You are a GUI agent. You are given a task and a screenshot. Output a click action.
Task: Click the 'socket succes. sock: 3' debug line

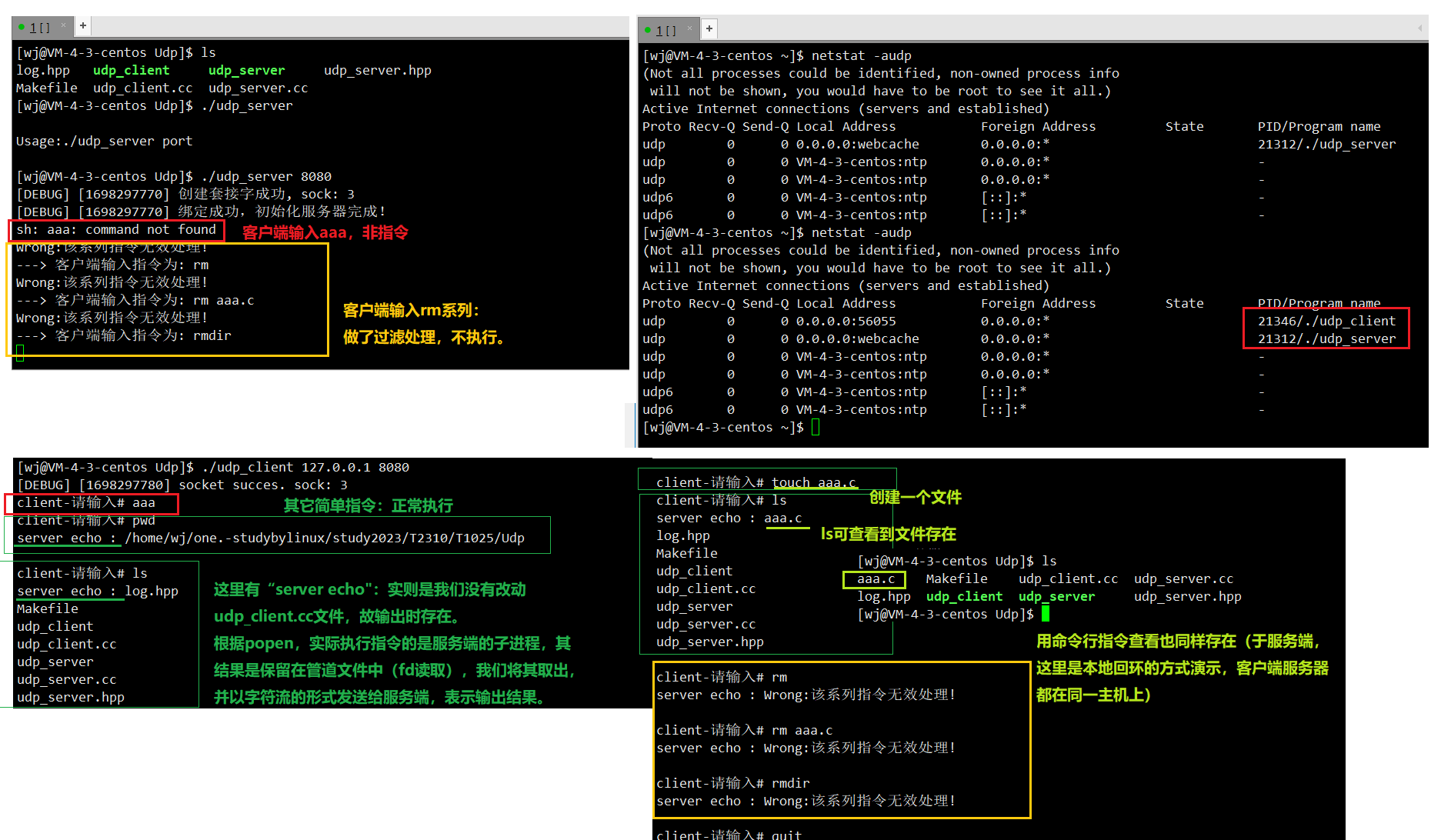pos(182,485)
